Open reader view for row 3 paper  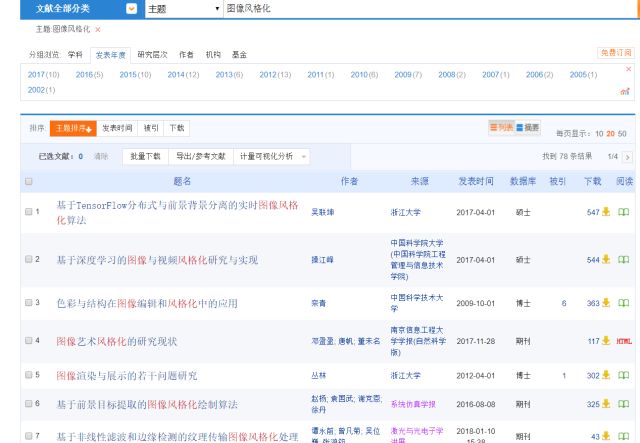pos(623,303)
